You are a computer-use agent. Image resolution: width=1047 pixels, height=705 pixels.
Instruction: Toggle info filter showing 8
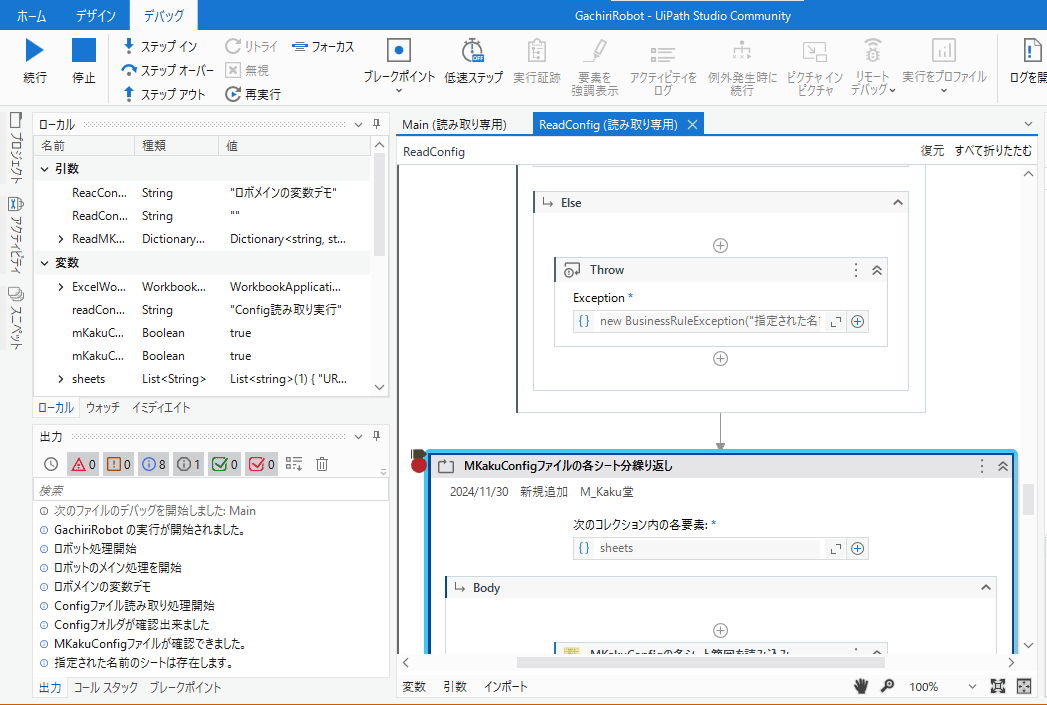(x=154, y=464)
